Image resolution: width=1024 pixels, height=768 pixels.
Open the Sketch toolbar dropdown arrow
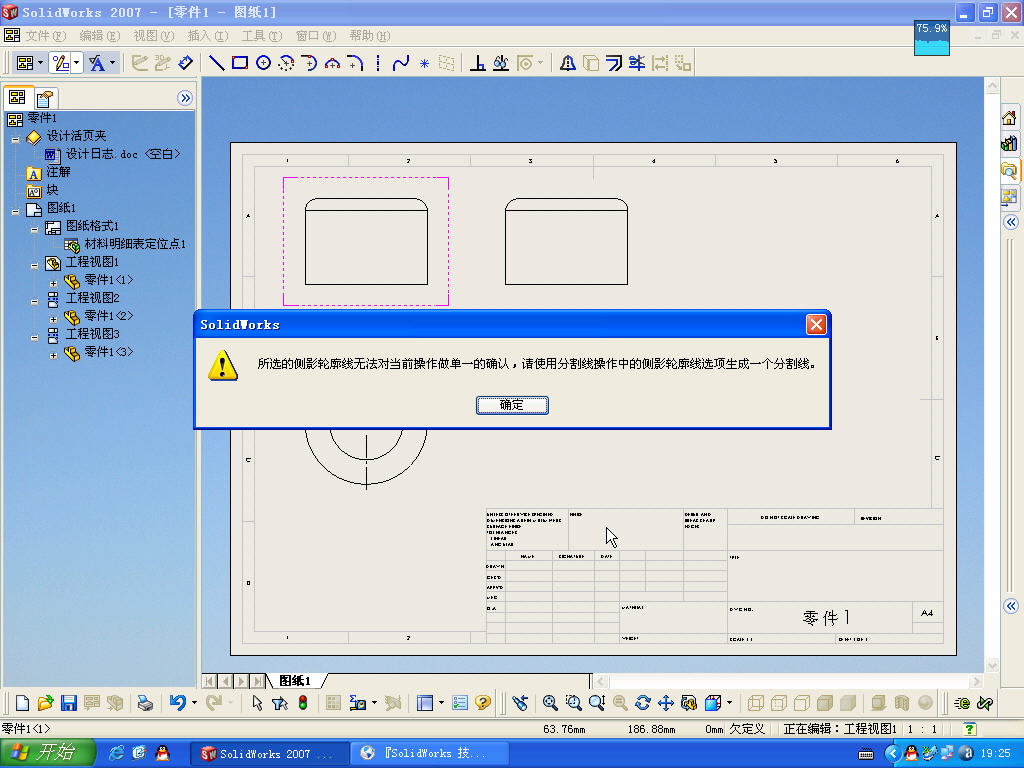coord(76,63)
